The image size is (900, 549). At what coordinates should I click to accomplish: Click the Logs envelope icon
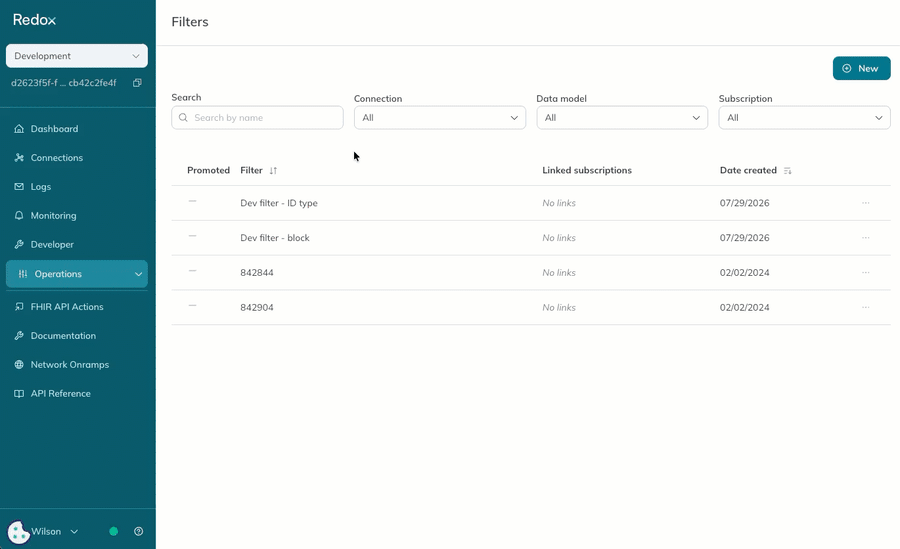19,187
